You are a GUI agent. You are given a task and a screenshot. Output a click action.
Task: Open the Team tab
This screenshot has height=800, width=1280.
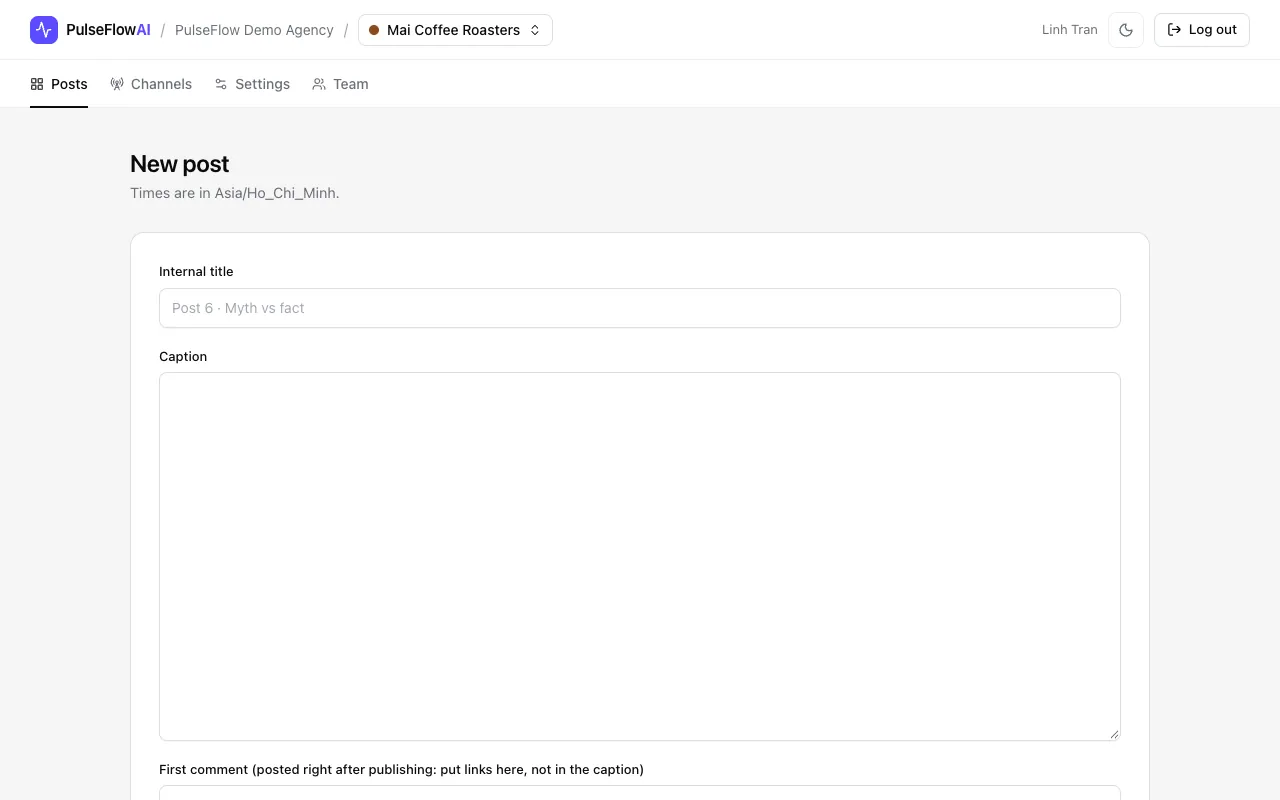tap(340, 84)
